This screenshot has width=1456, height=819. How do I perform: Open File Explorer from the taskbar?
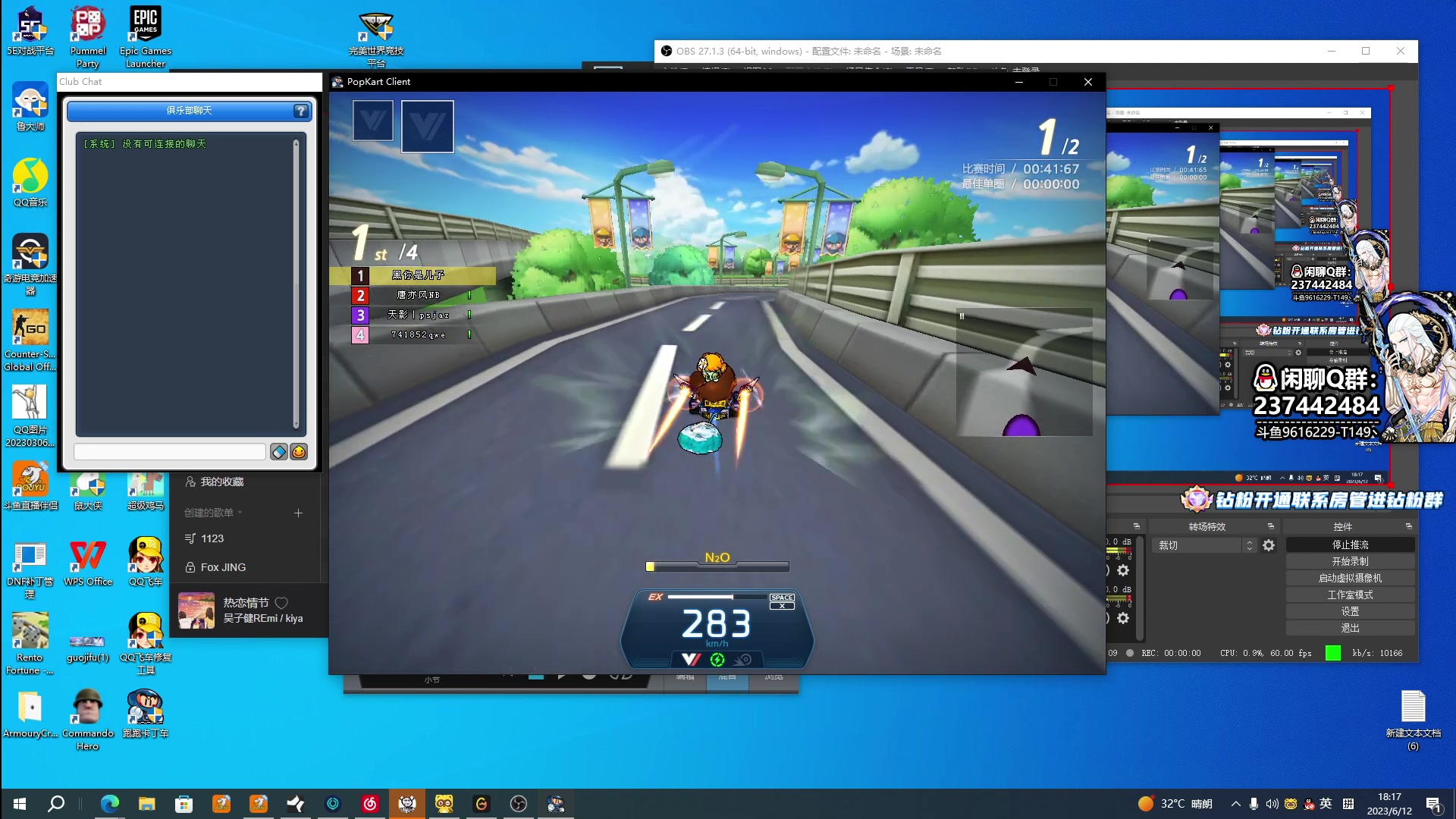point(147,804)
